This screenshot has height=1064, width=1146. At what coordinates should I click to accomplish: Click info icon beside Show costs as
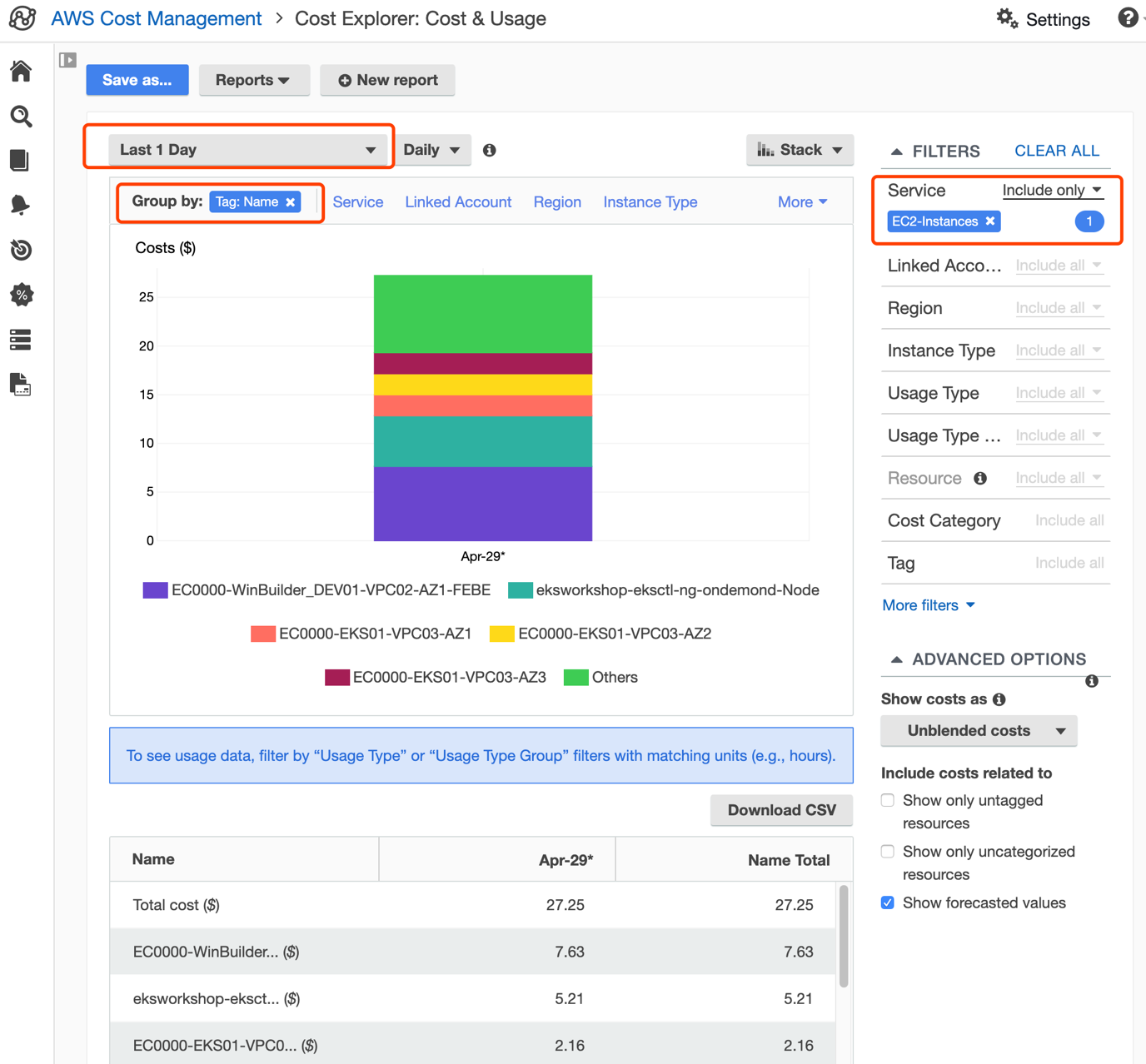click(x=999, y=699)
